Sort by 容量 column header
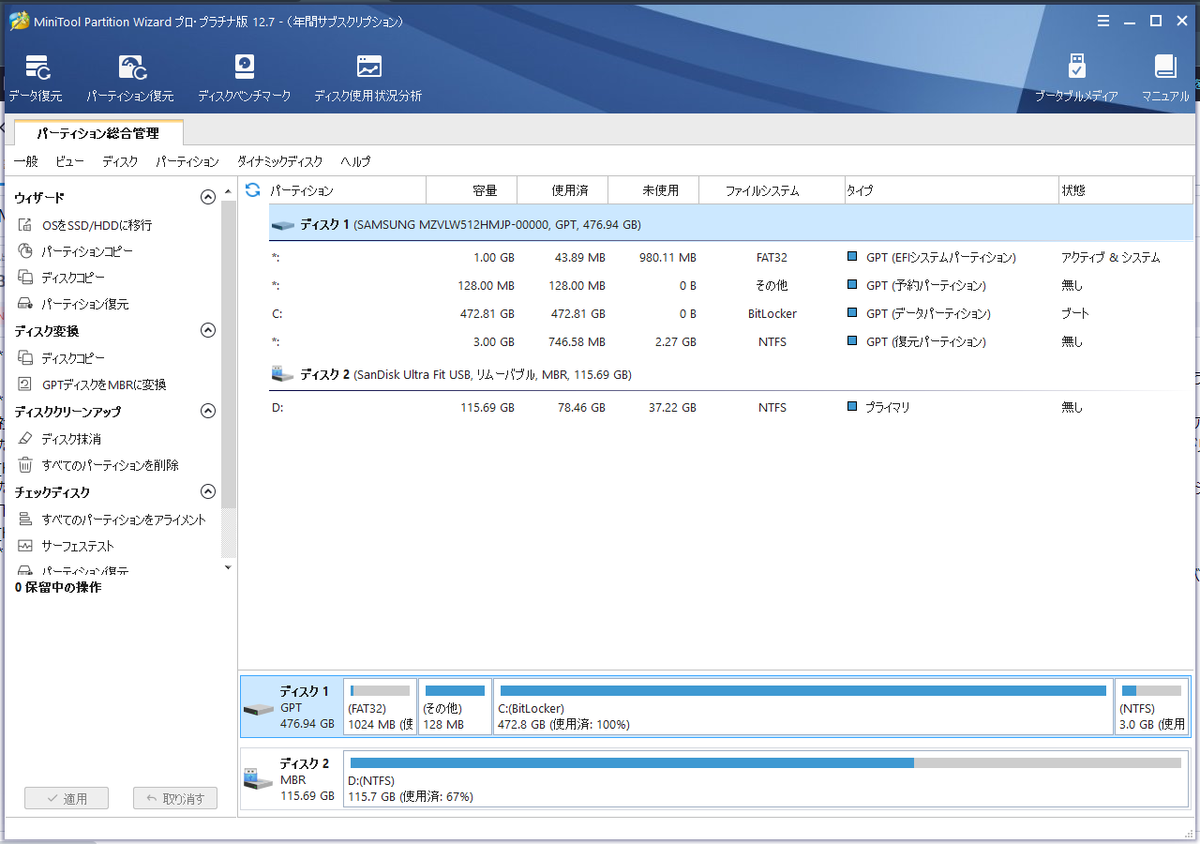This screenshot has height=844, width=1200. pos(471,190)
